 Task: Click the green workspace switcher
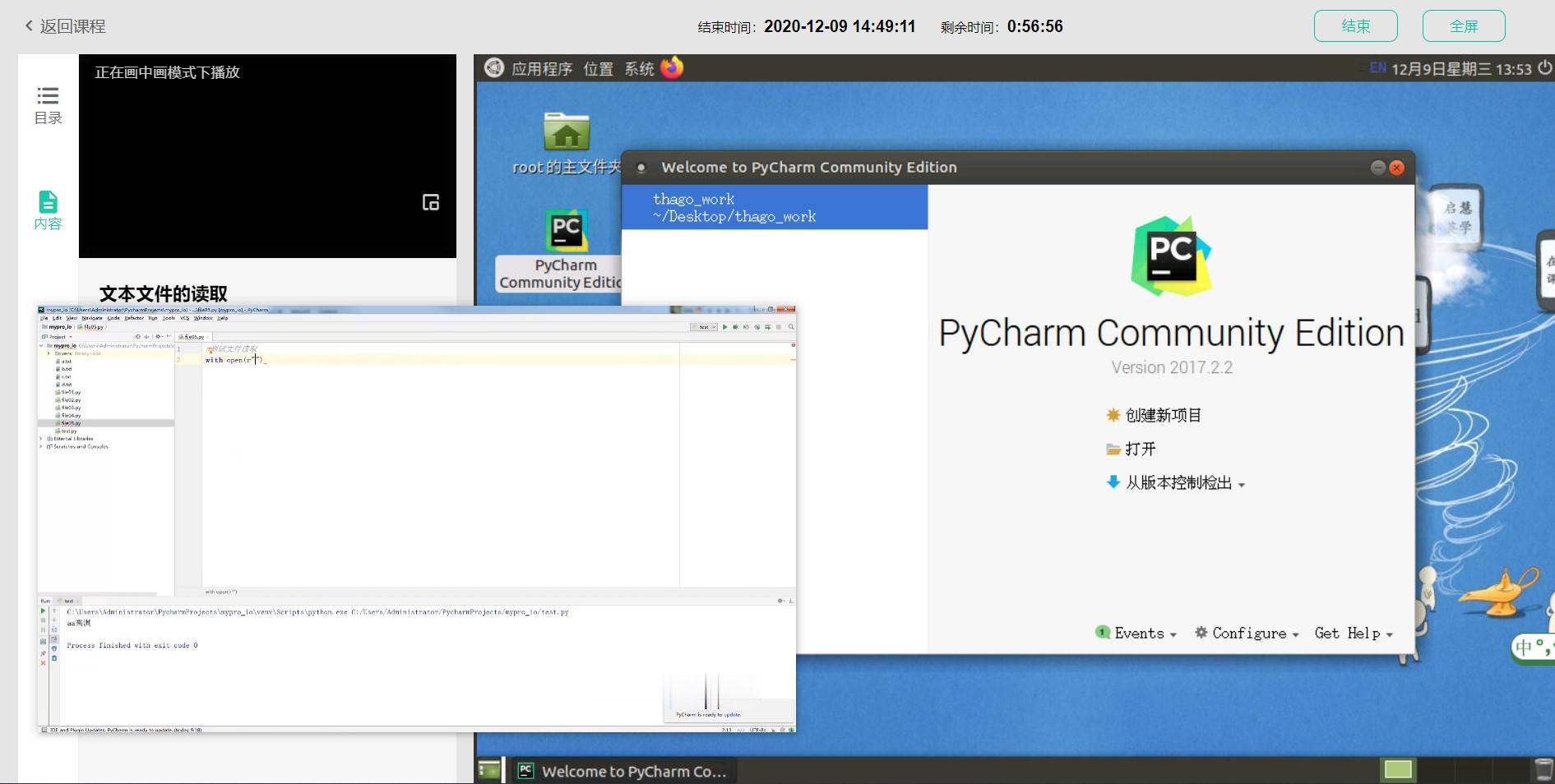[1398, 770]
